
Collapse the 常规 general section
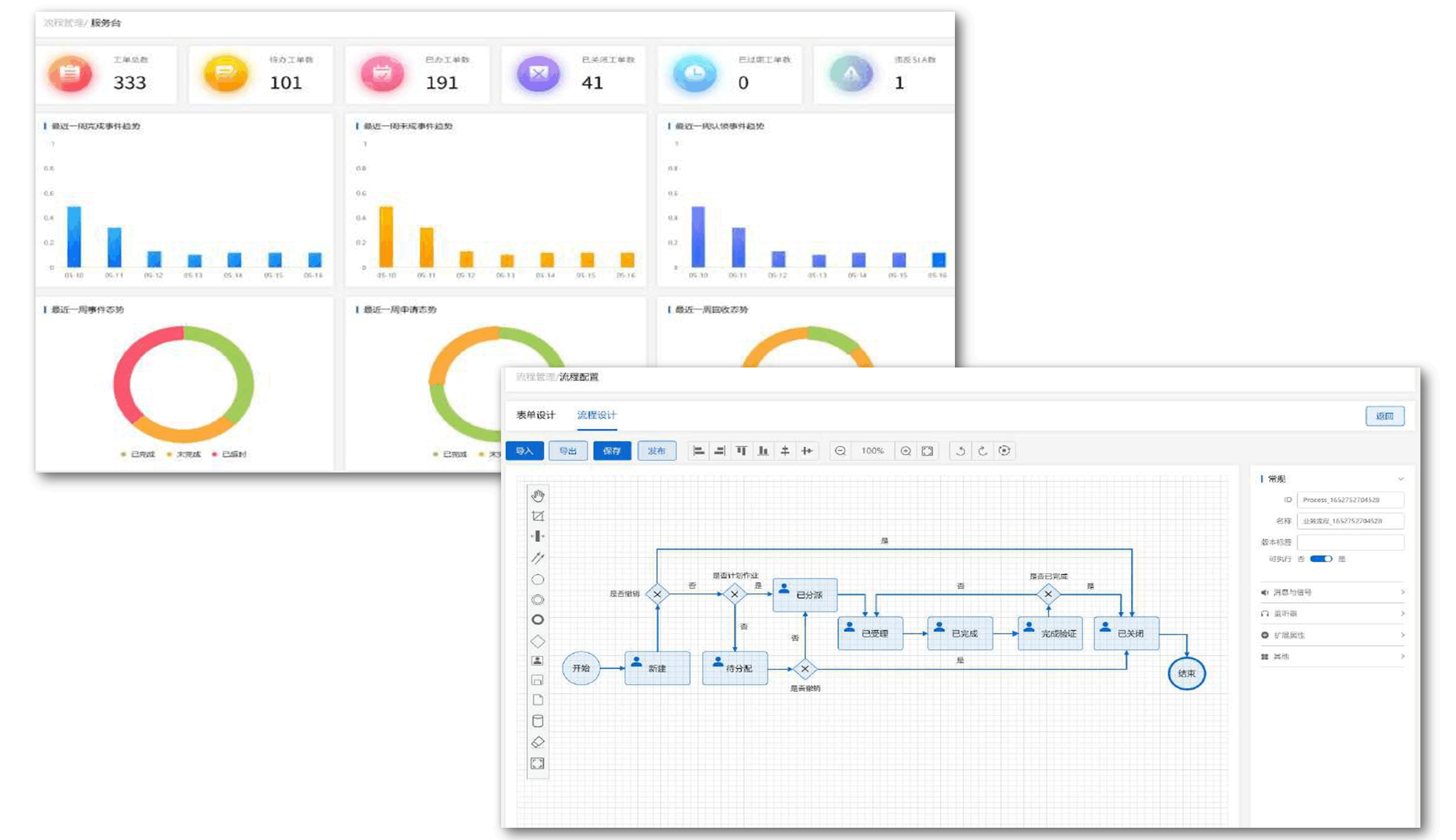click(1400, 479)
